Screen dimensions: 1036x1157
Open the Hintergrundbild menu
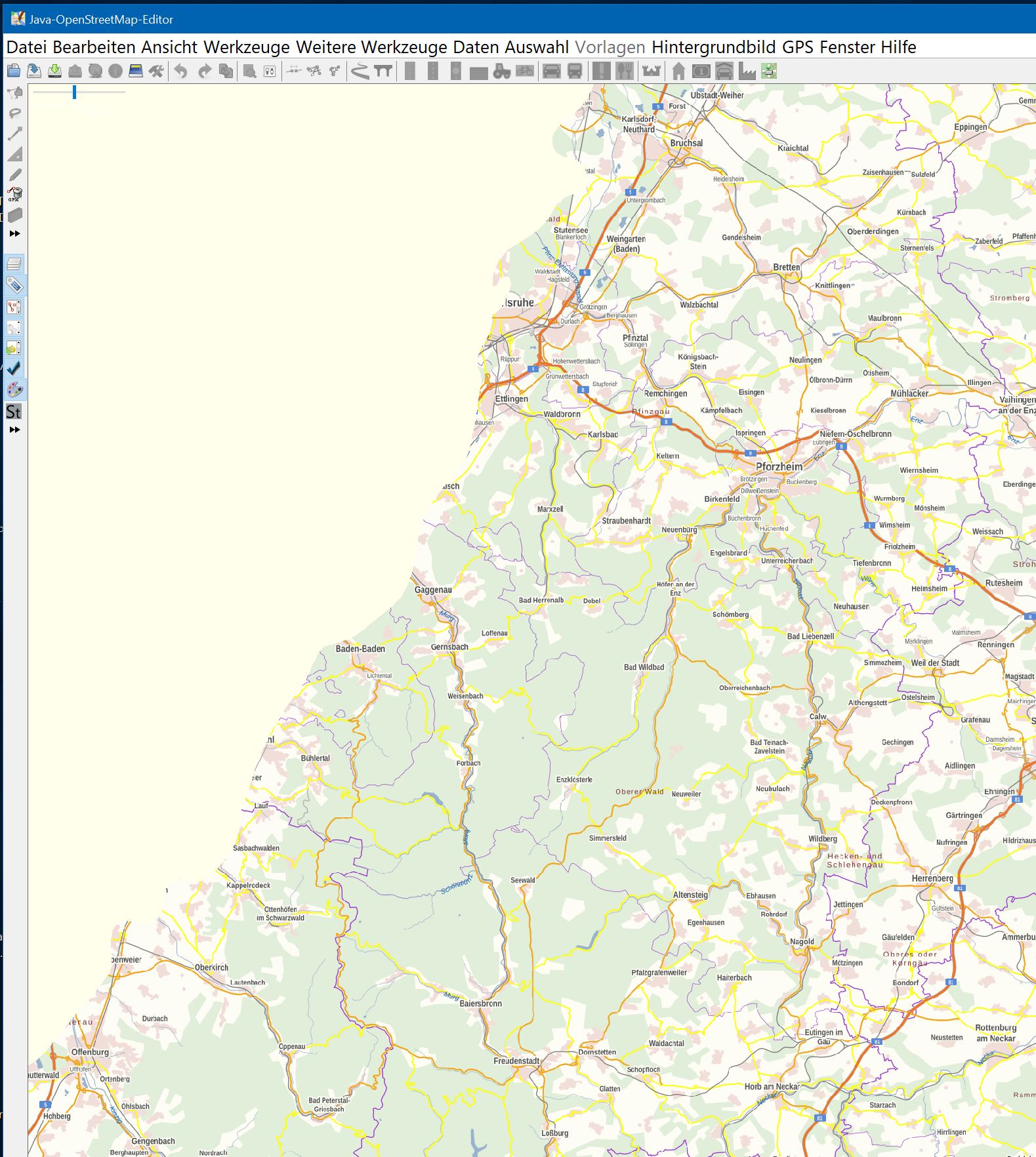pos(713,47)
